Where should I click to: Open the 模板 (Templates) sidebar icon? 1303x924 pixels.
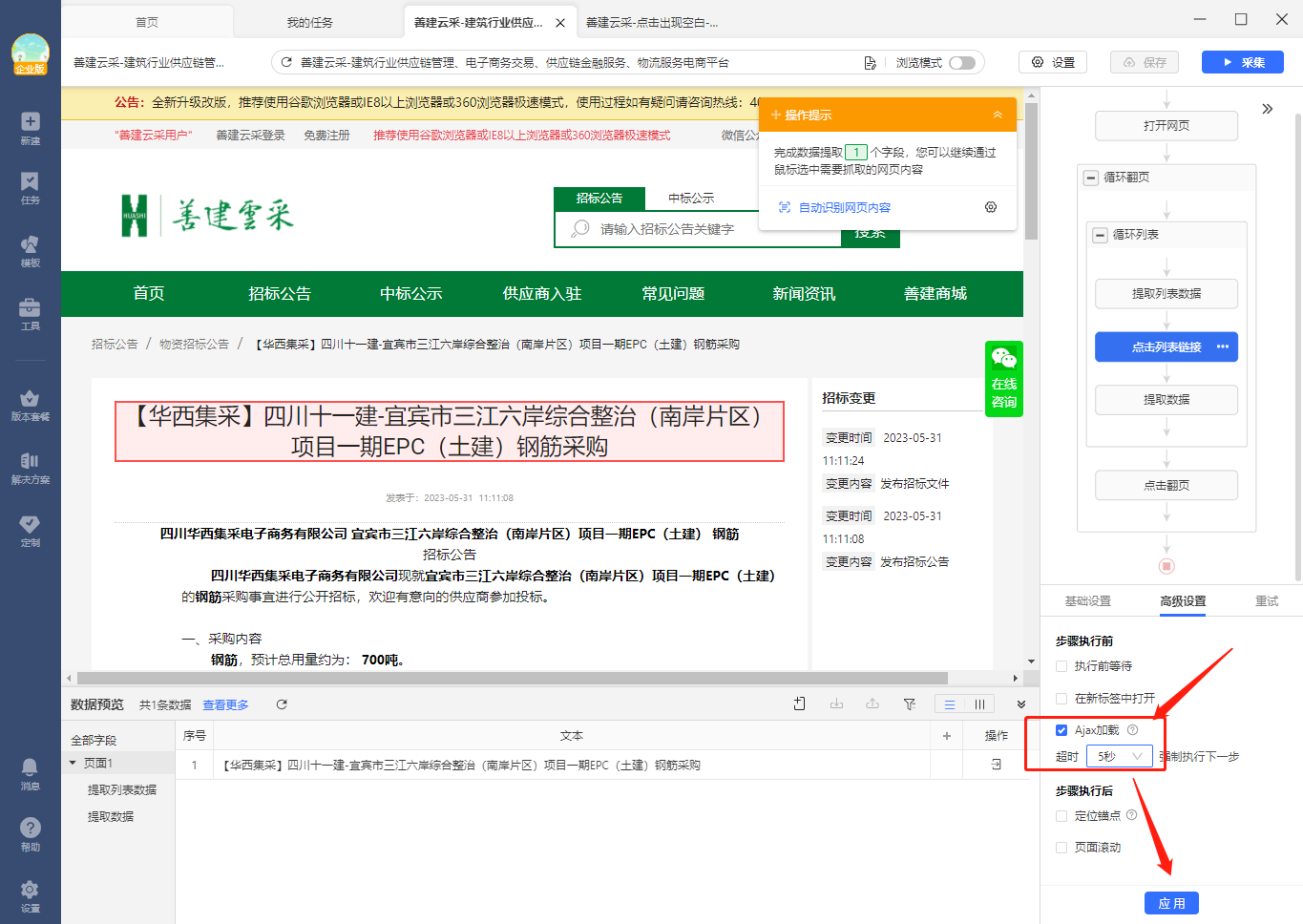point(31,250)
